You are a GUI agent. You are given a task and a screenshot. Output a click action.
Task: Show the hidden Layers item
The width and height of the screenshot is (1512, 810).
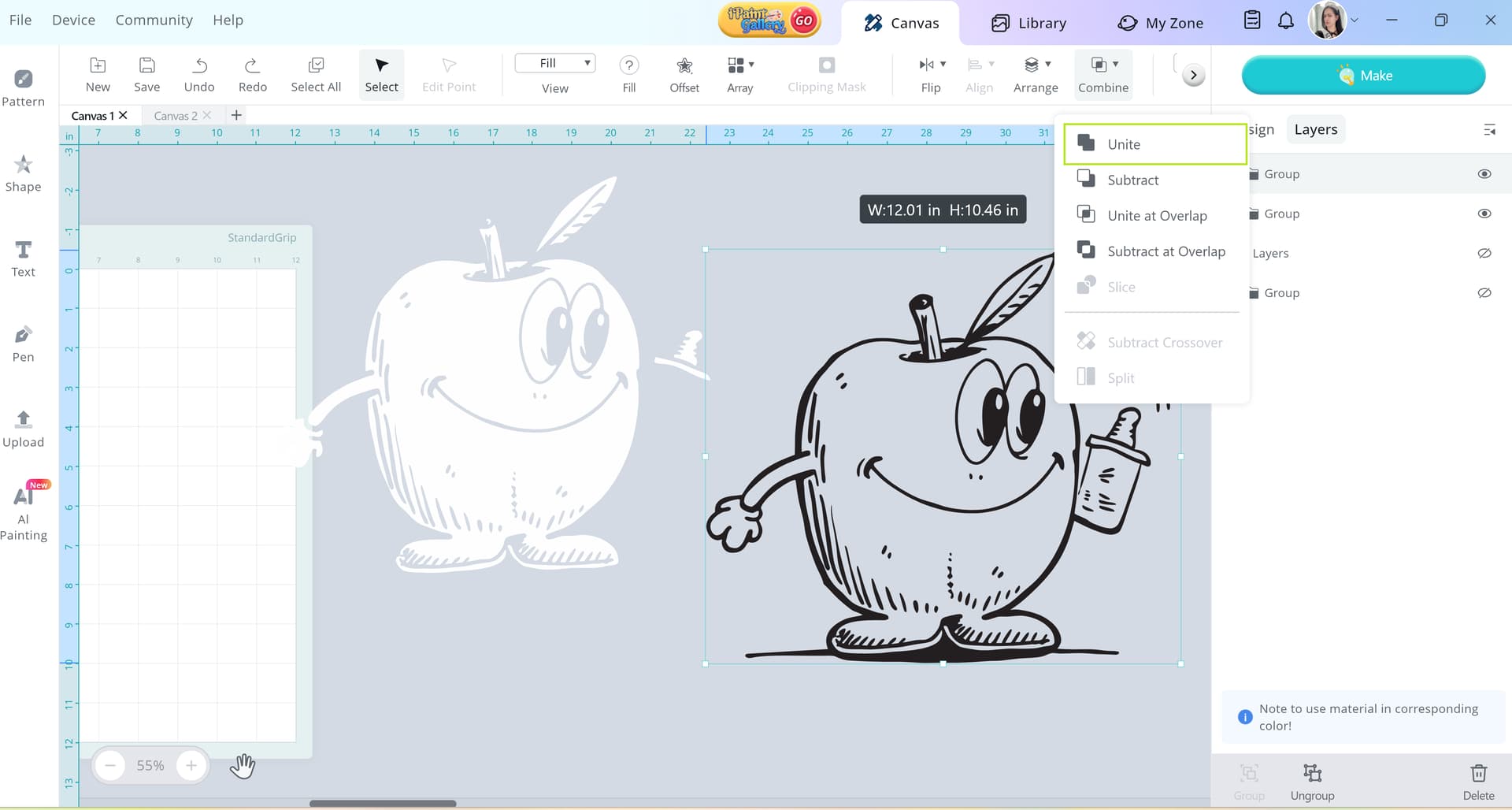click(1484, 253)
